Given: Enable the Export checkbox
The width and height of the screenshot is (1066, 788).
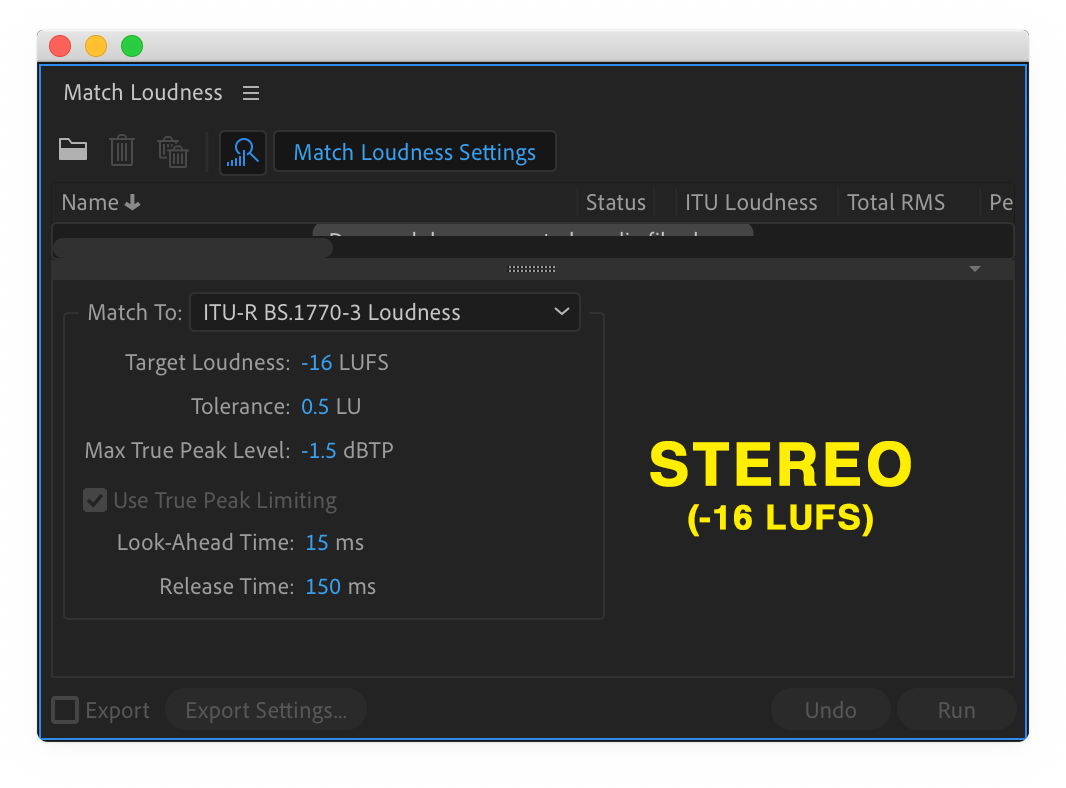Looking at the screenshot, I should click(x=65, y=710).
